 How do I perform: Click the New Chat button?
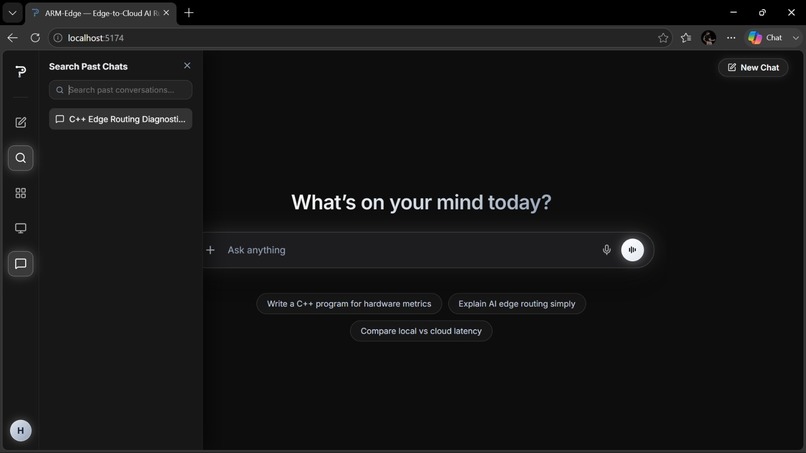point(753,67)
